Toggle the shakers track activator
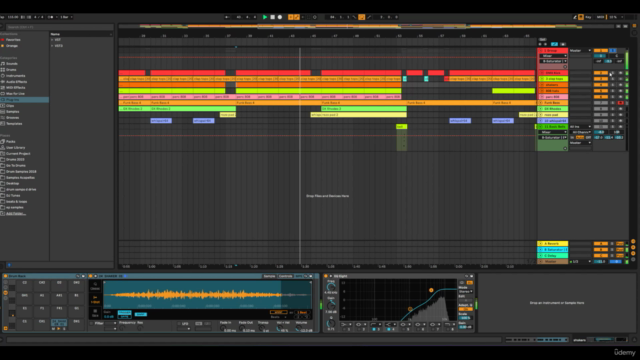This screenshot has width=640, height=360. pos(600,85)
